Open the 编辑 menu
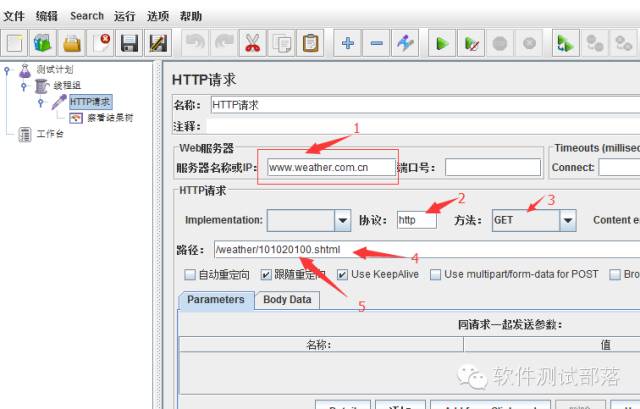This screenshot has width=640, height=409. point(47,16)
